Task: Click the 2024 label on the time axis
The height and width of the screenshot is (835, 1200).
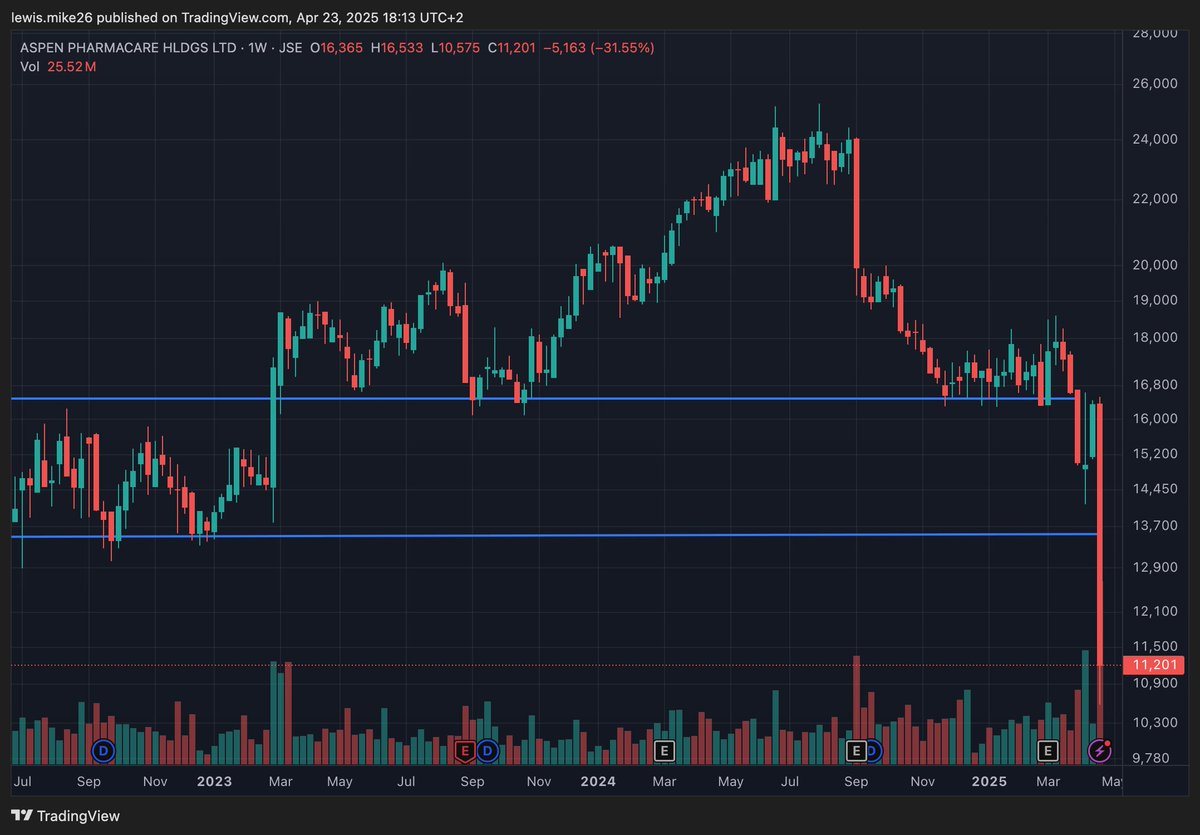Action: click(x=600, y=781)
